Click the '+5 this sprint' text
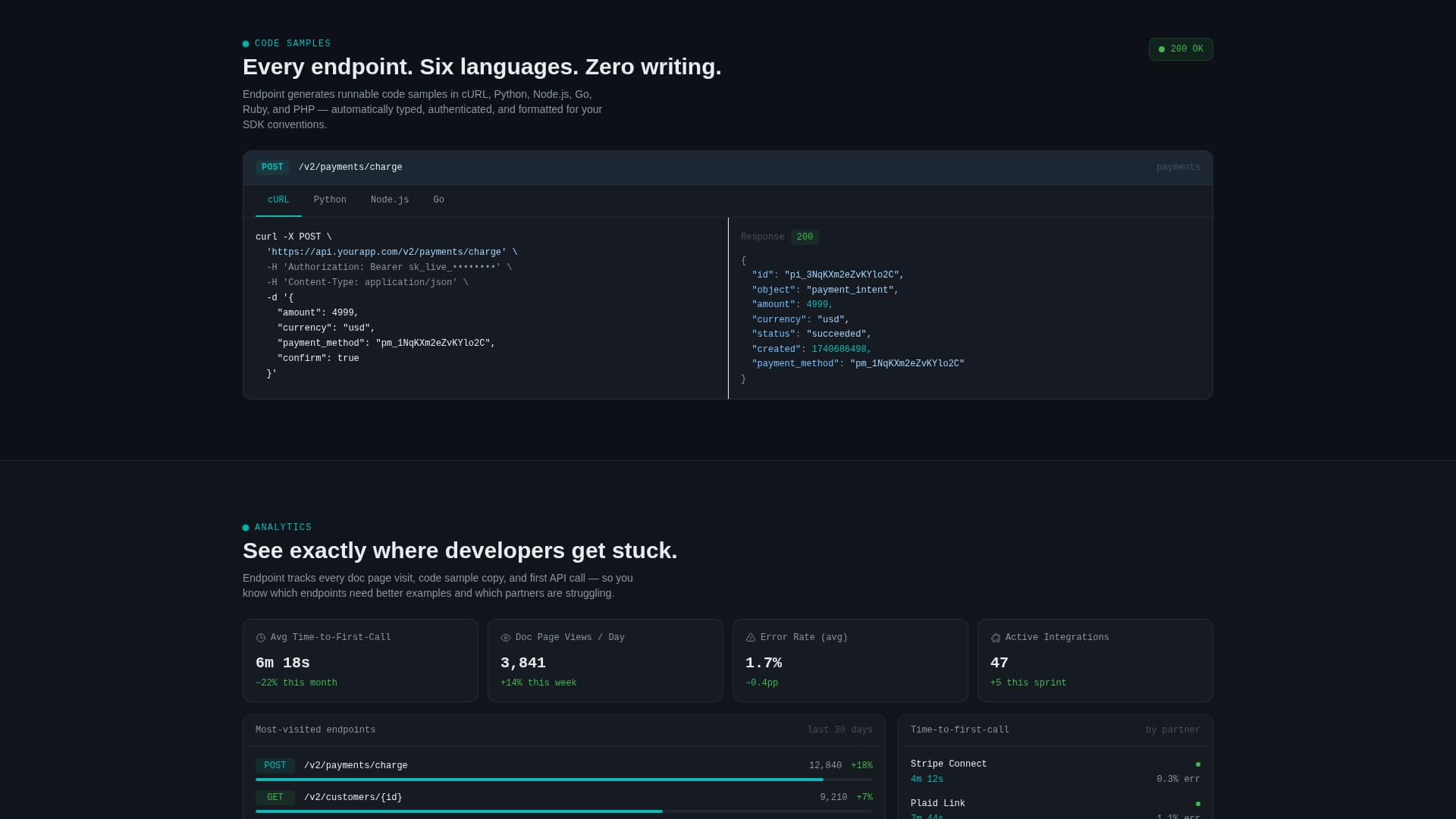This screenshot has width=1456, height=819. 1028,683
